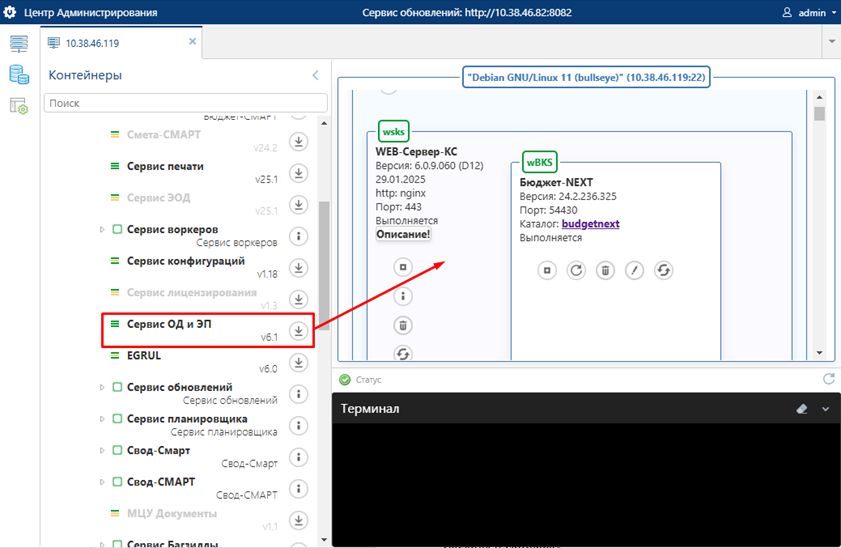841x548 pixels.
Task: Click the Описание! button
Action: 403,234
